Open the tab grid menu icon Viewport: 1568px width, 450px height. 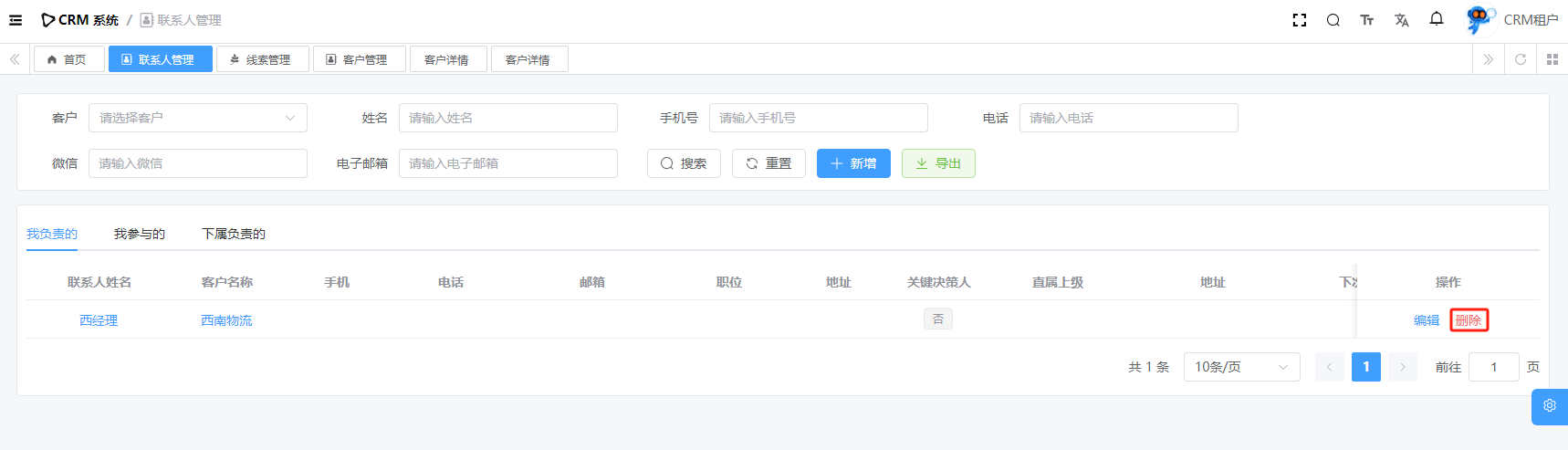1552,59
